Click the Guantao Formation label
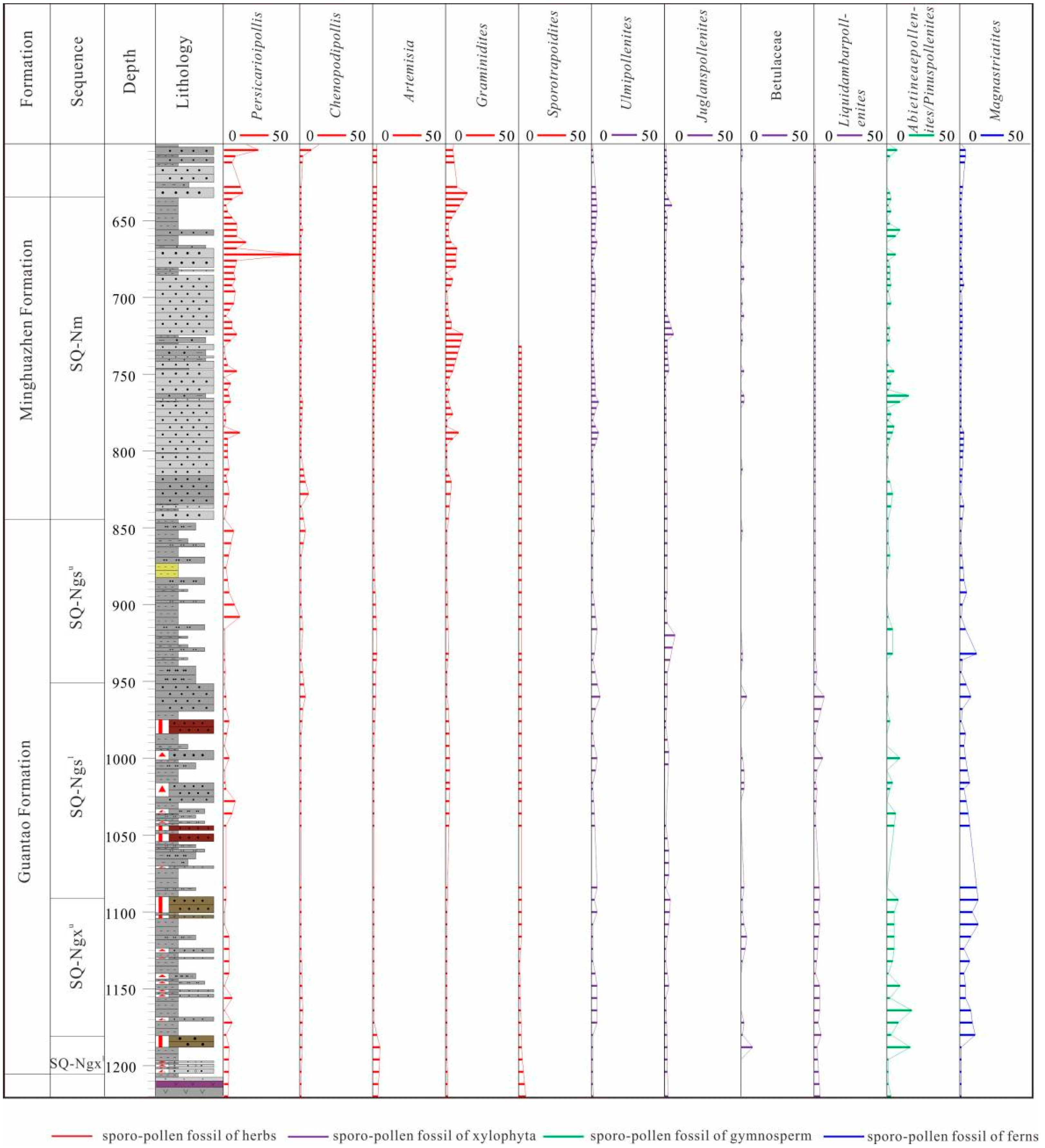1045x1148 pixels. tap(24, 811)
